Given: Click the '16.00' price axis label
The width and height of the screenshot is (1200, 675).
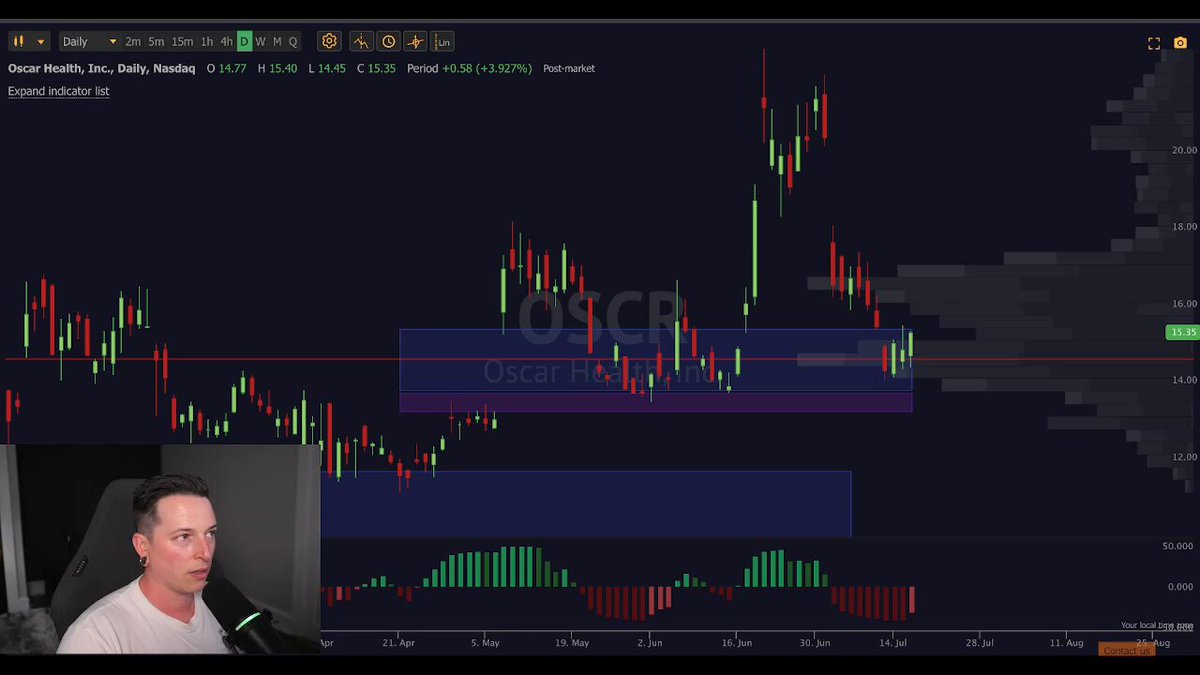Looking at the screenshot, I should tap(1184, 304).
